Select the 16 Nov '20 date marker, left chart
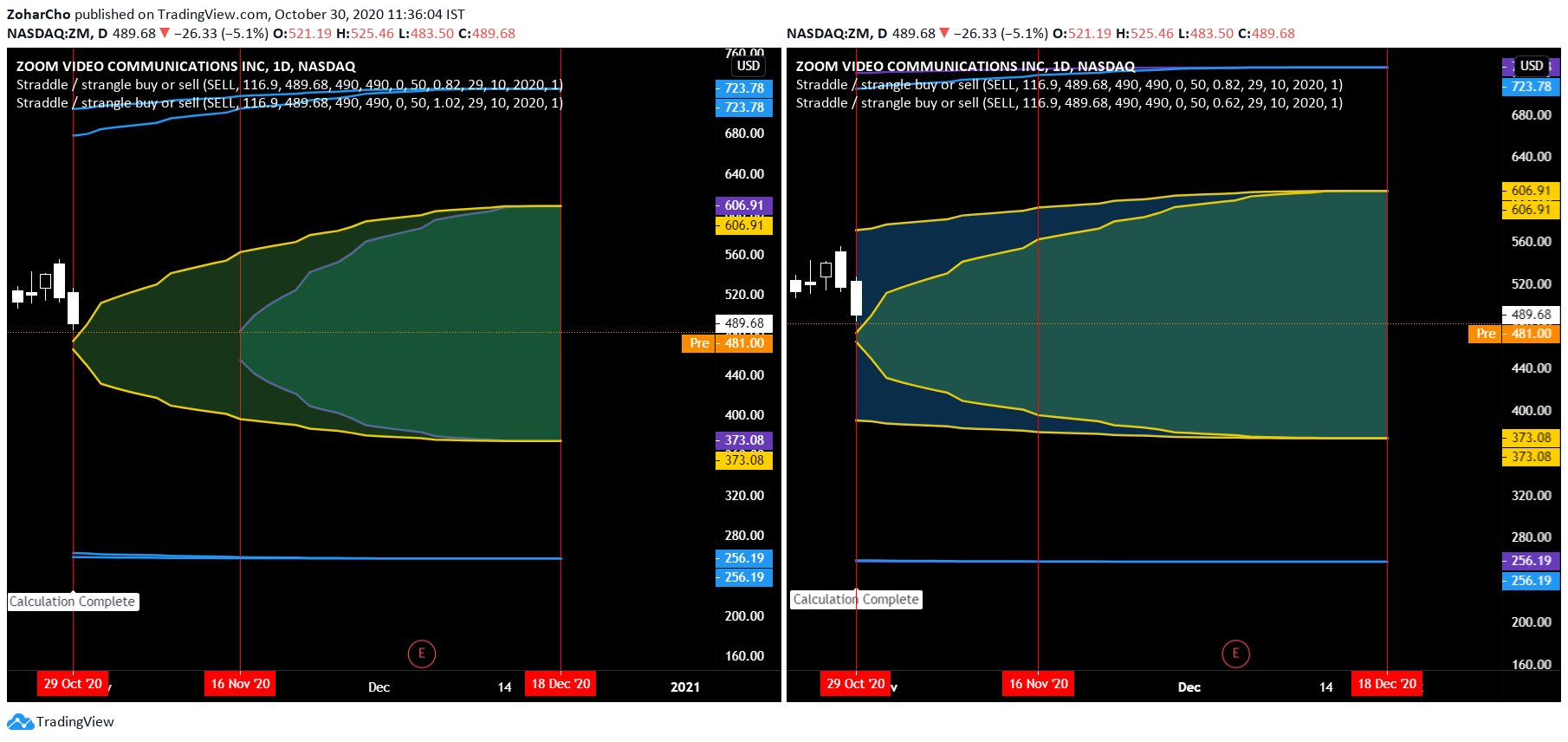The height and width of the screenshot is (742, 1568). coord(240,683)
